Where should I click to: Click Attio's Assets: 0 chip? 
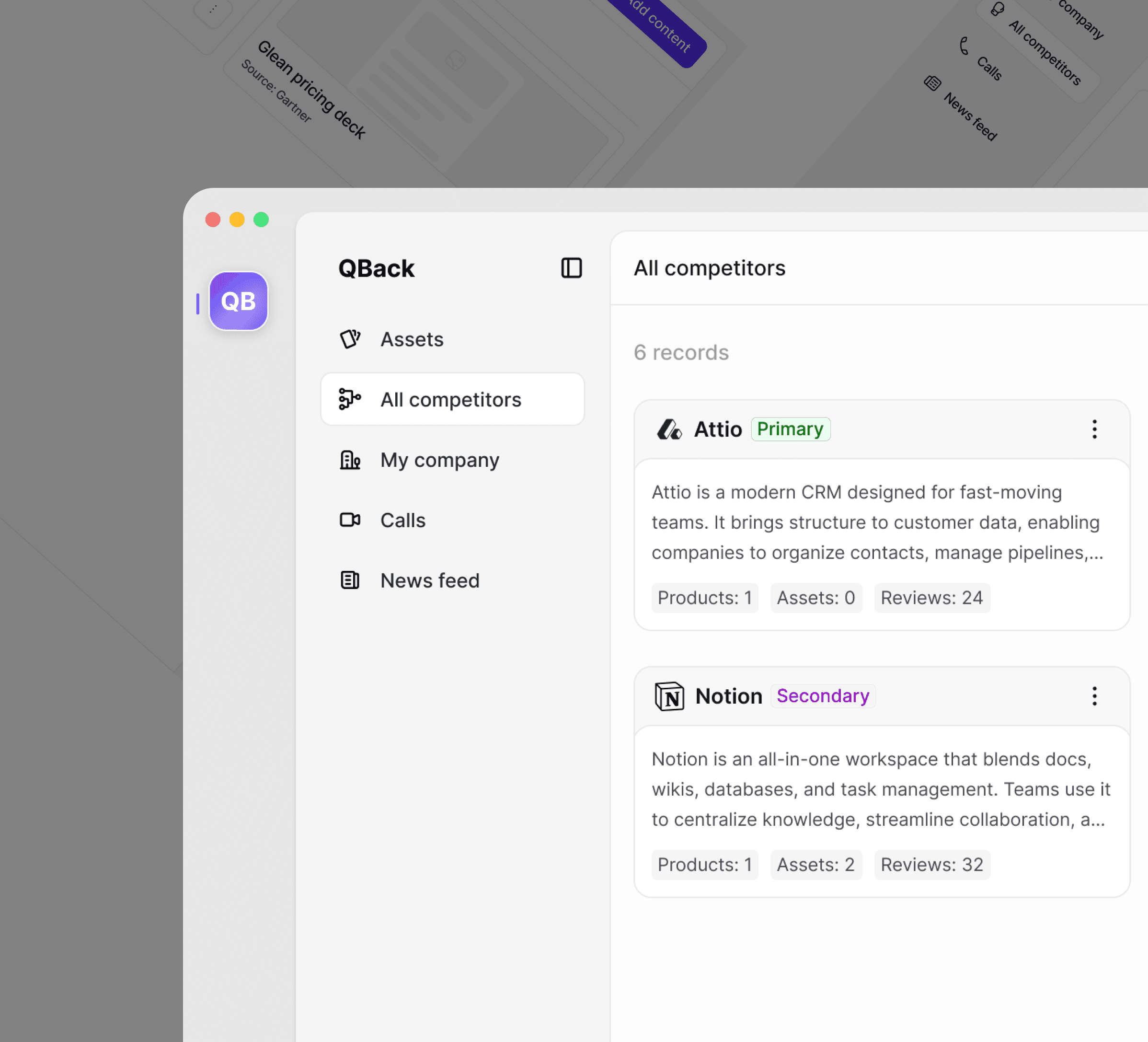[816, 598]
